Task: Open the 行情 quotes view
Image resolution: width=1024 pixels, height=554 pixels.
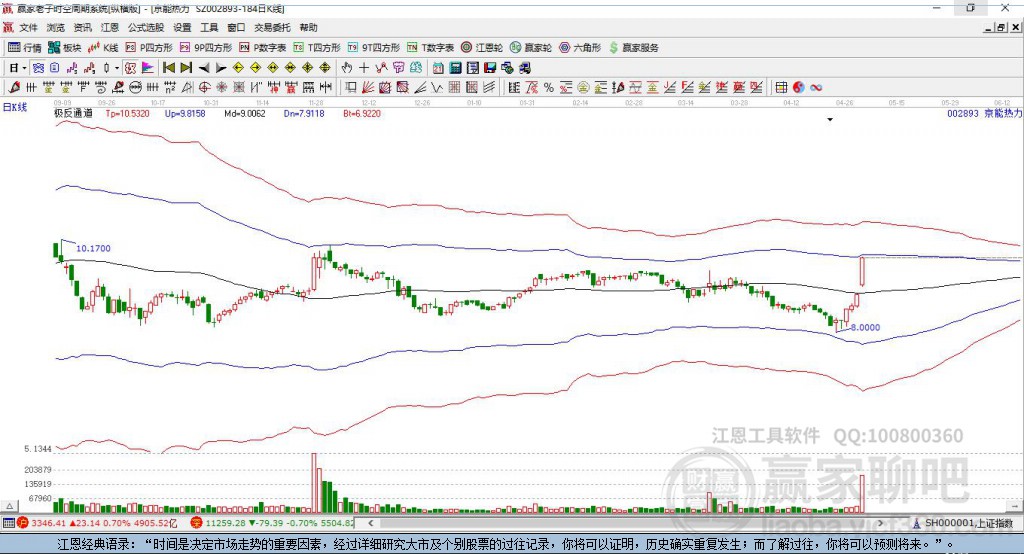Action: (25, 48)
